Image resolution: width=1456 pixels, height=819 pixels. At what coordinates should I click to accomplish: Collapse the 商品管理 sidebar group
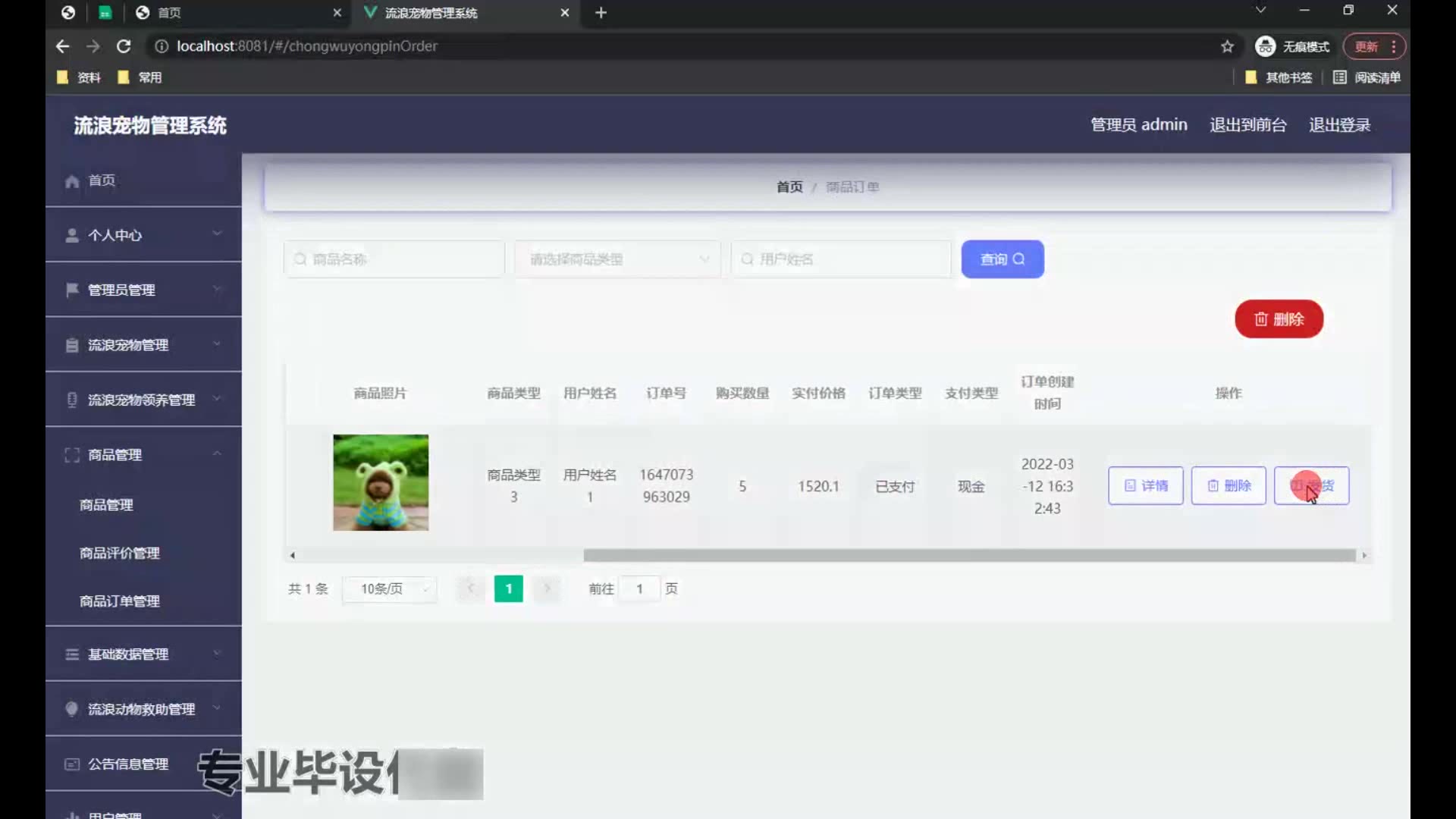tap(143, 455)
